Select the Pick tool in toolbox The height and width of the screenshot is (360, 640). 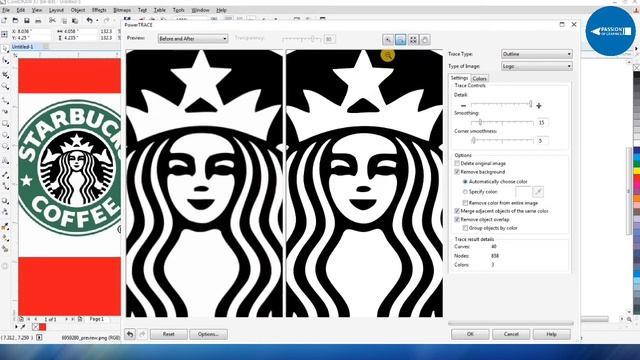5,49
